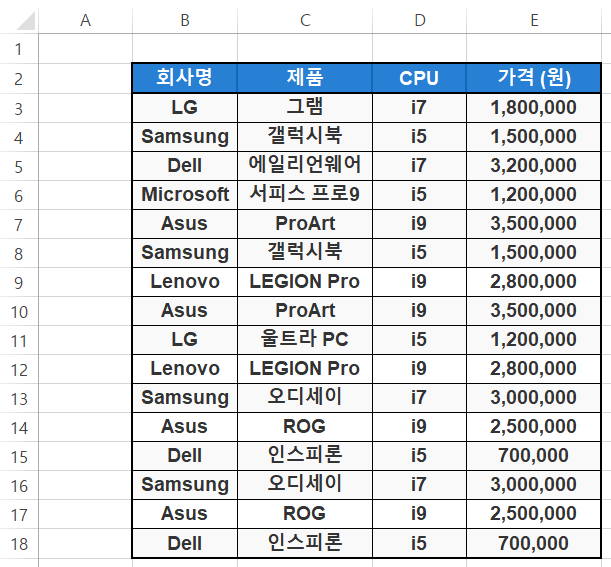Select row 2 header

coord(19,79)
